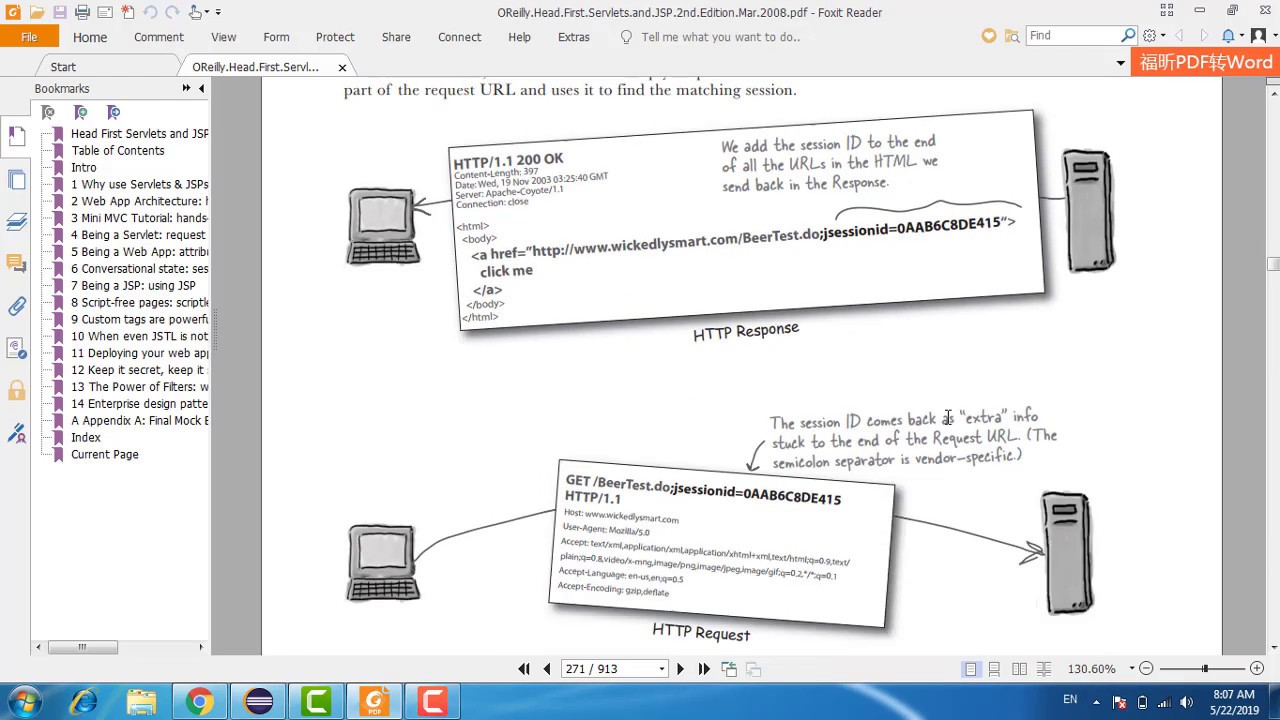Go to the next page

click(681, 669)
